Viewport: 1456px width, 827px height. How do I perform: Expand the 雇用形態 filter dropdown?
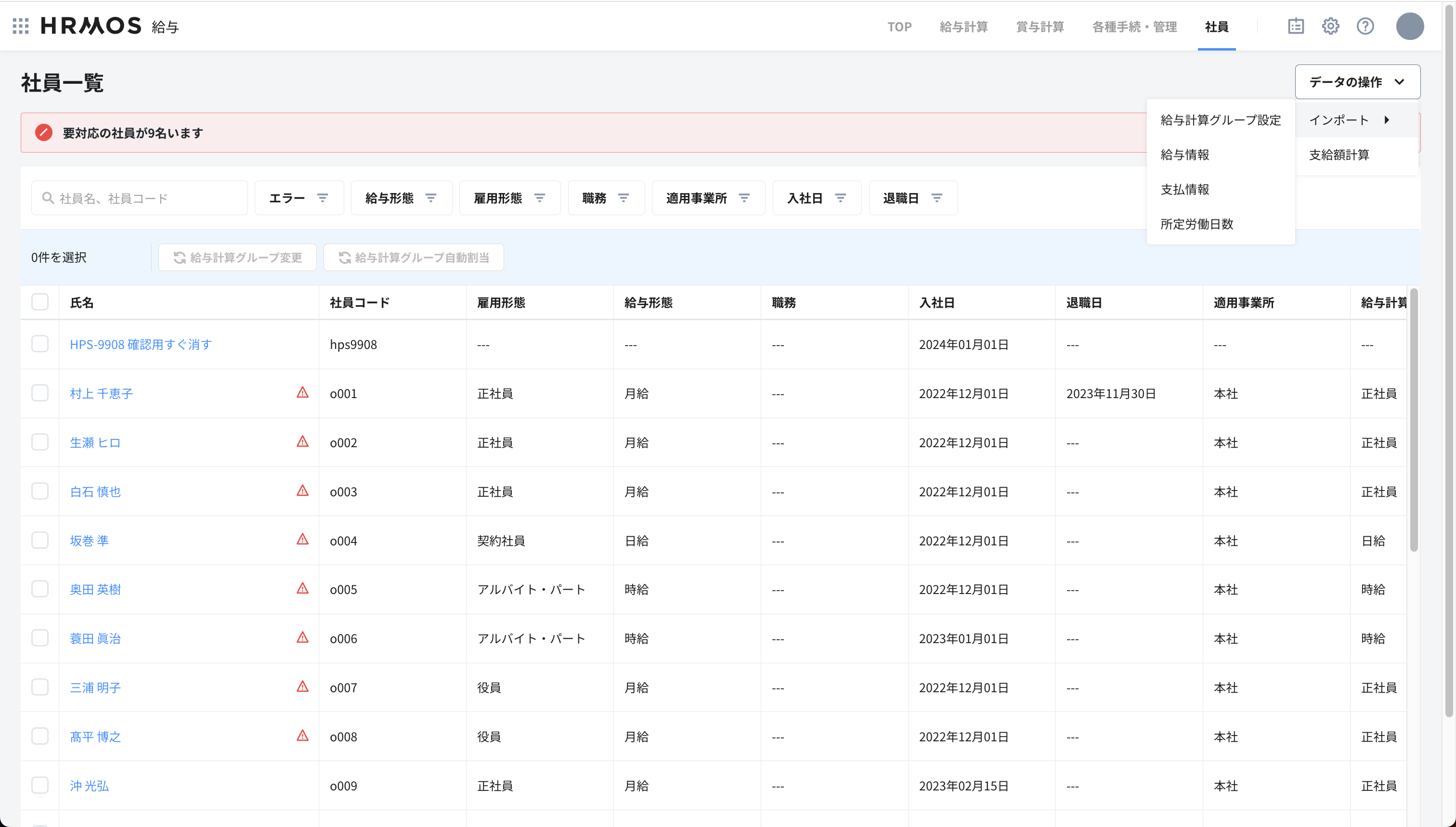(509, 198)
